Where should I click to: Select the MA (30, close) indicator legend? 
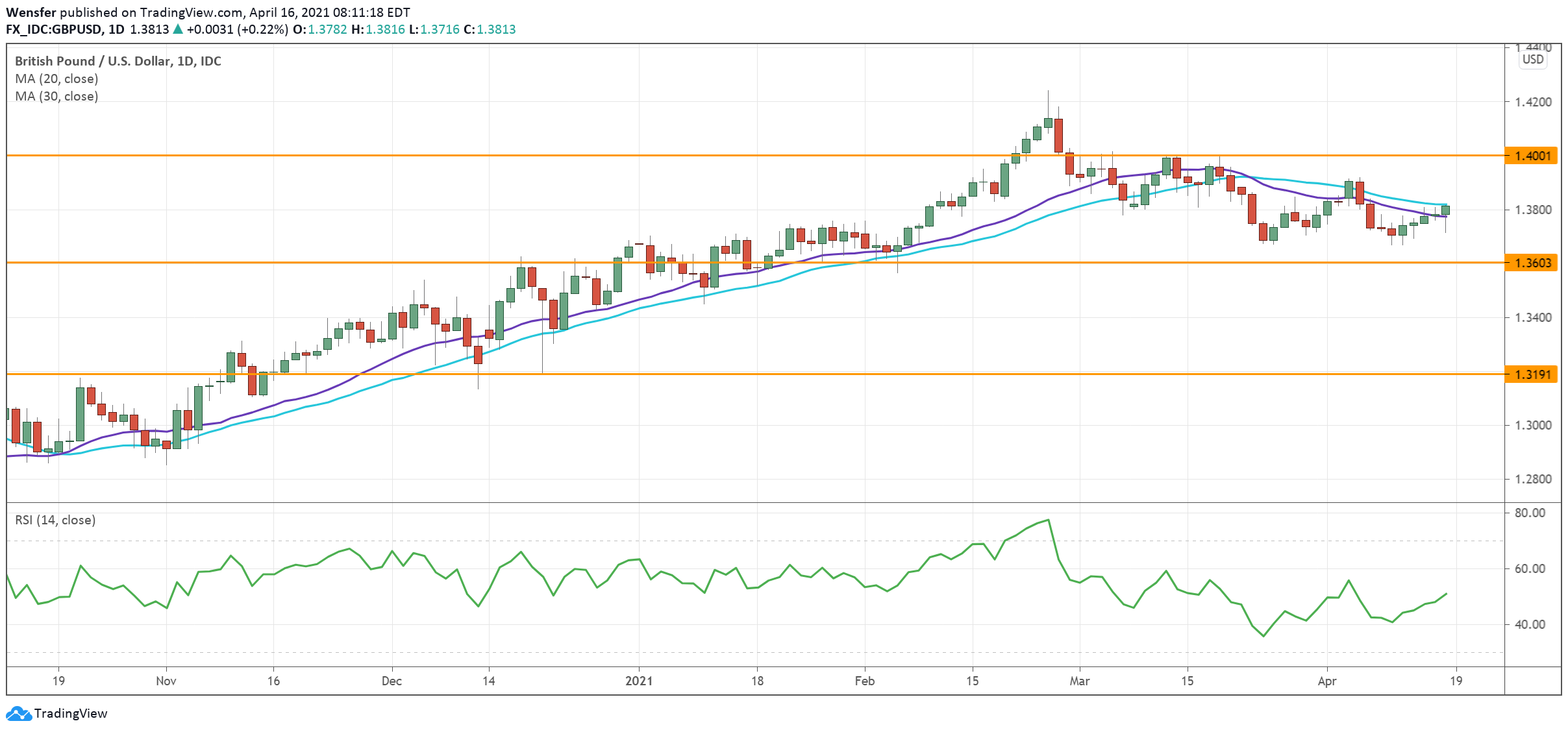coord(56,96)
